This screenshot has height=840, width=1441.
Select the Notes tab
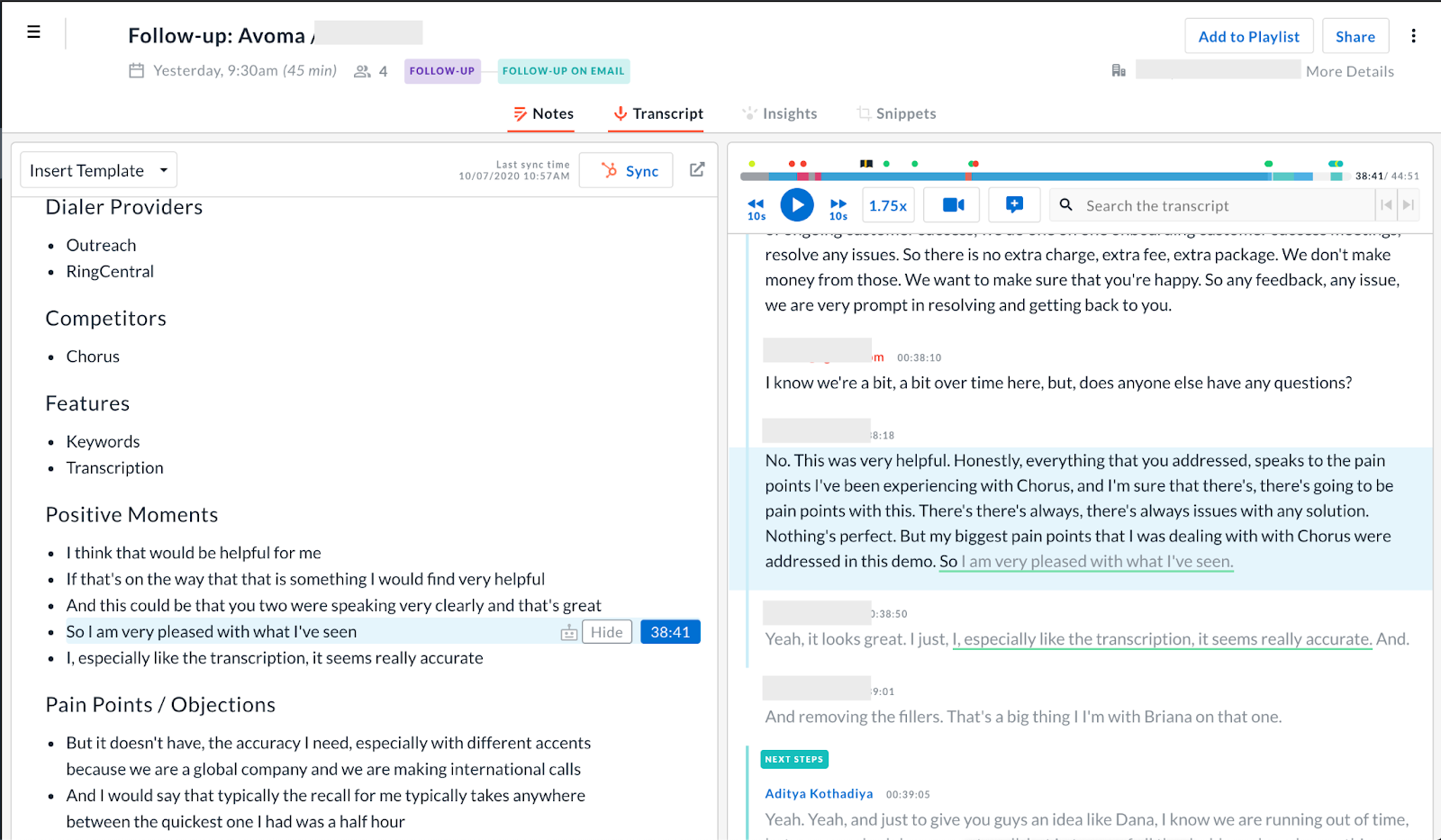[x=543, y=113]
